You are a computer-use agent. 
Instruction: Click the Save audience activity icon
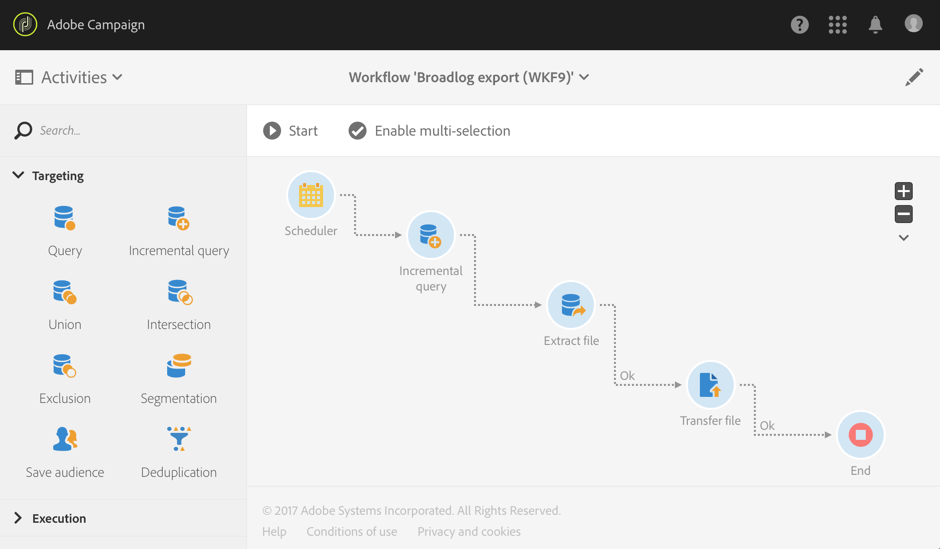click(x=64, y=440)
